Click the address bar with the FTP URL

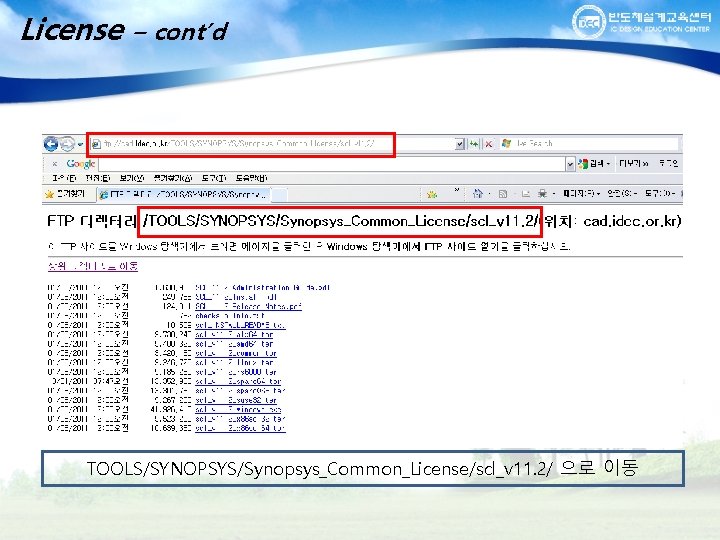click(x=272, y=144)
